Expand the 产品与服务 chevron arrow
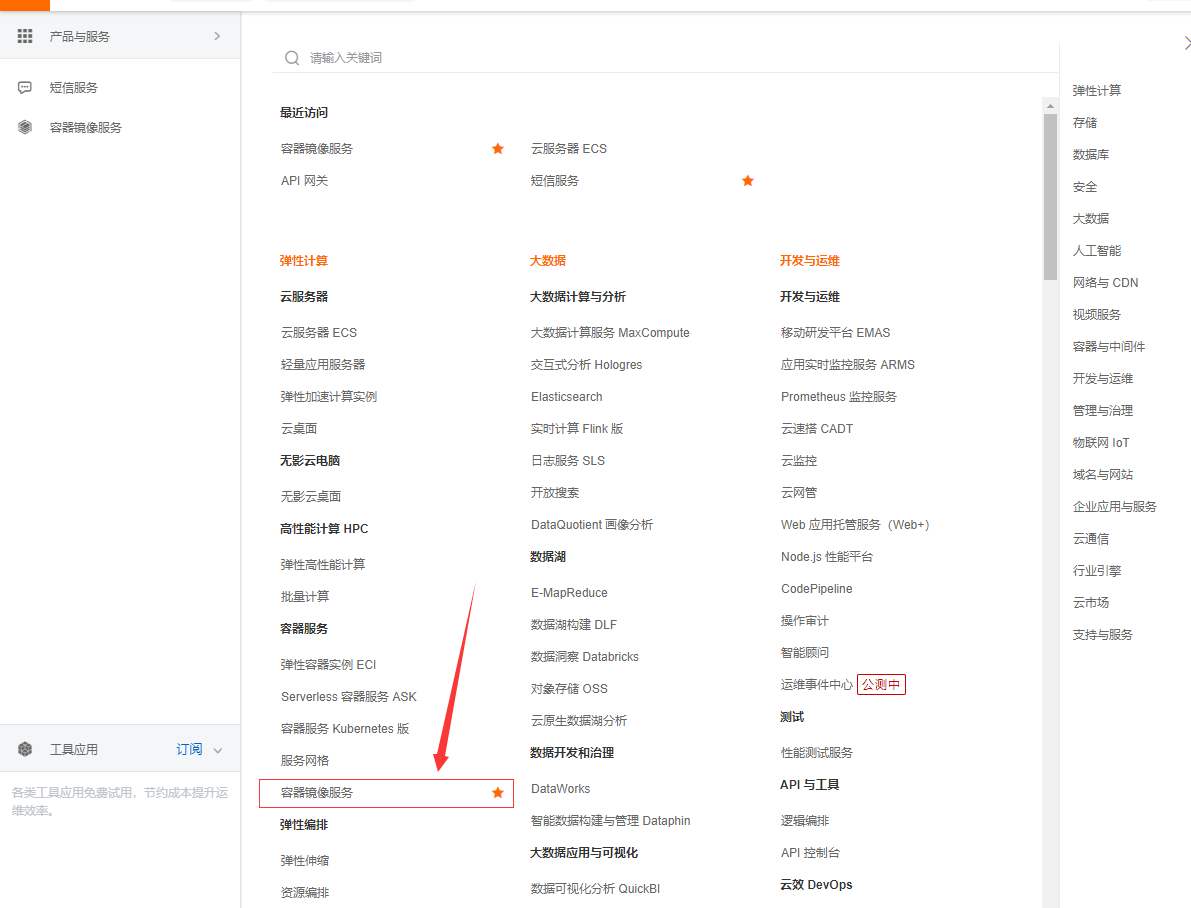The image size is (1191, 908). (217, 36)
